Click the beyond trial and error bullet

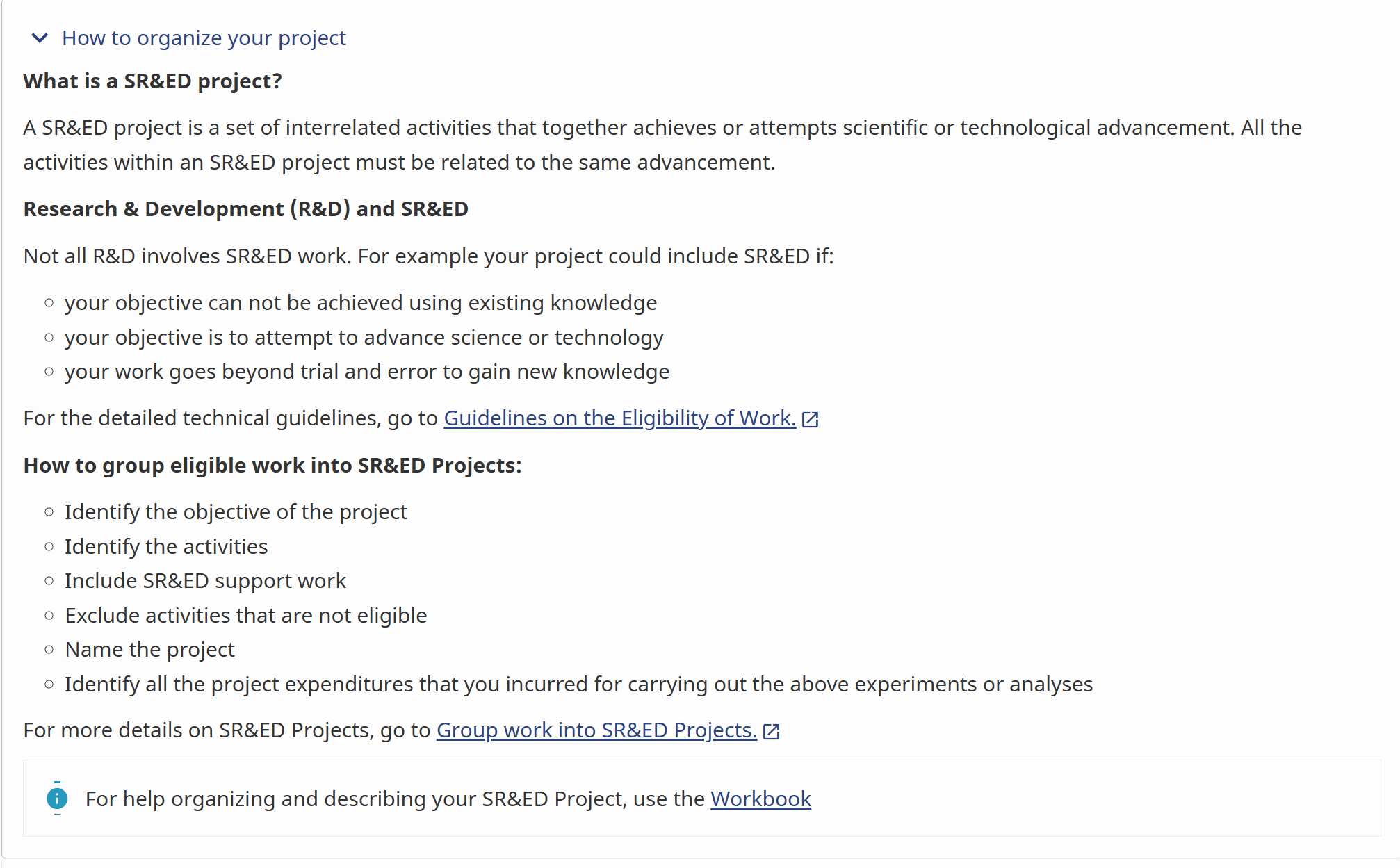[366, 372]
